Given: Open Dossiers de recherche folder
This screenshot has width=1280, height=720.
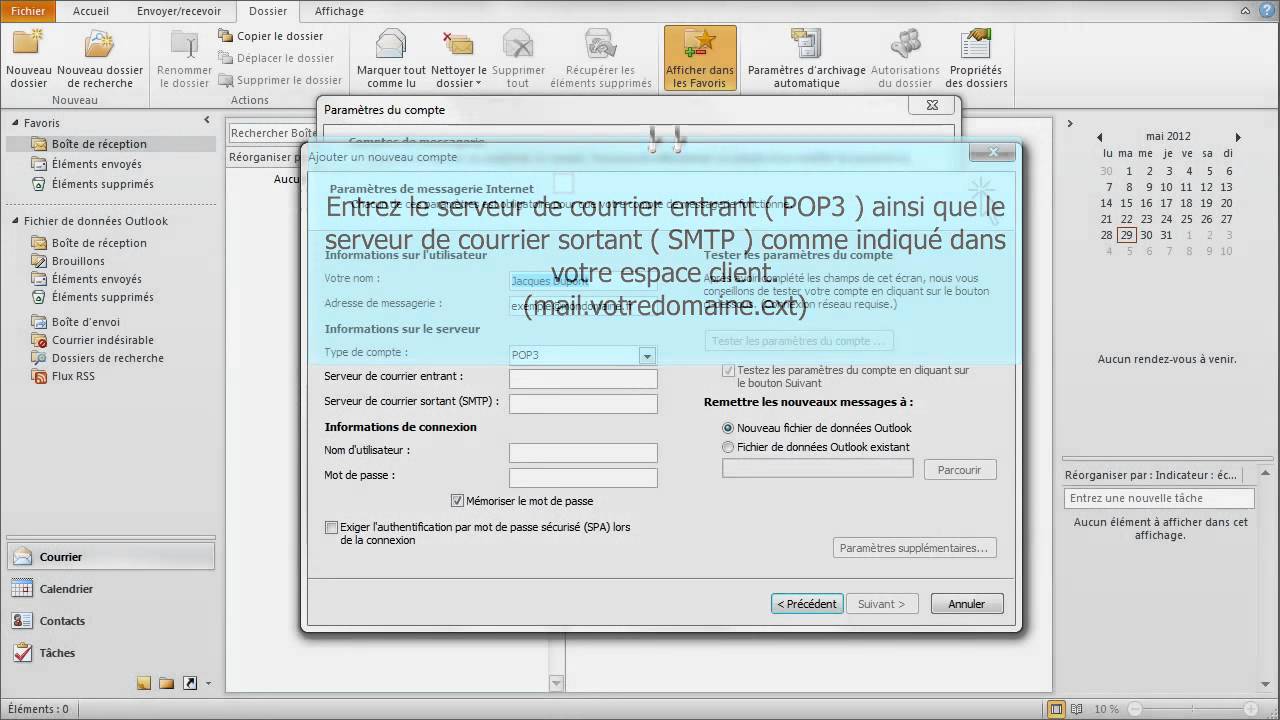Looking at the screenshot, I should click(97, 358).
